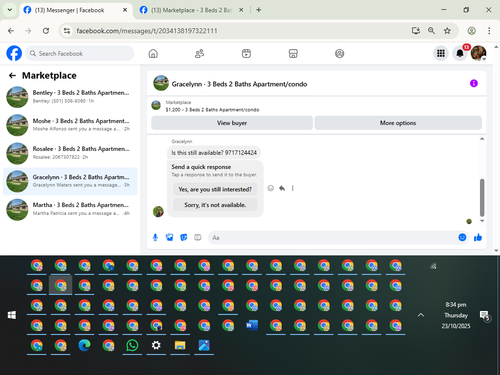Open the zoom magnifier in address bar
Image resolution: width=500 pixels, height=375 pixels.
click(431, 31)
